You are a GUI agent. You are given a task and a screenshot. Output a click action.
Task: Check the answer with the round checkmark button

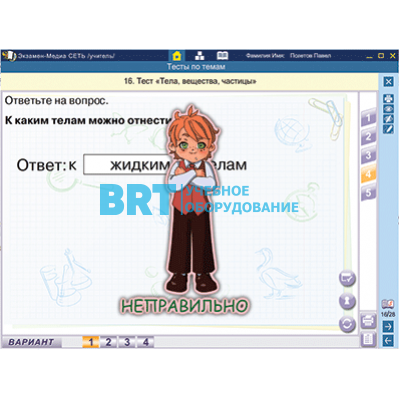[347, 278]
